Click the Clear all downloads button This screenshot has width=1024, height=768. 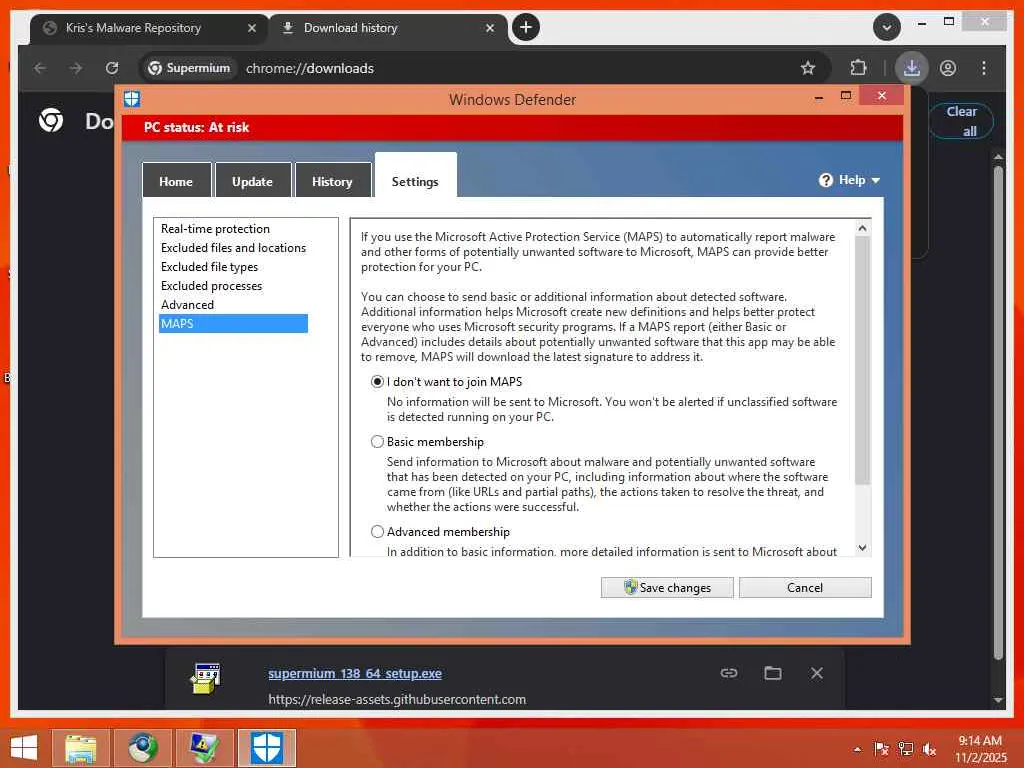pyautogui.click(x=961, y=121)
